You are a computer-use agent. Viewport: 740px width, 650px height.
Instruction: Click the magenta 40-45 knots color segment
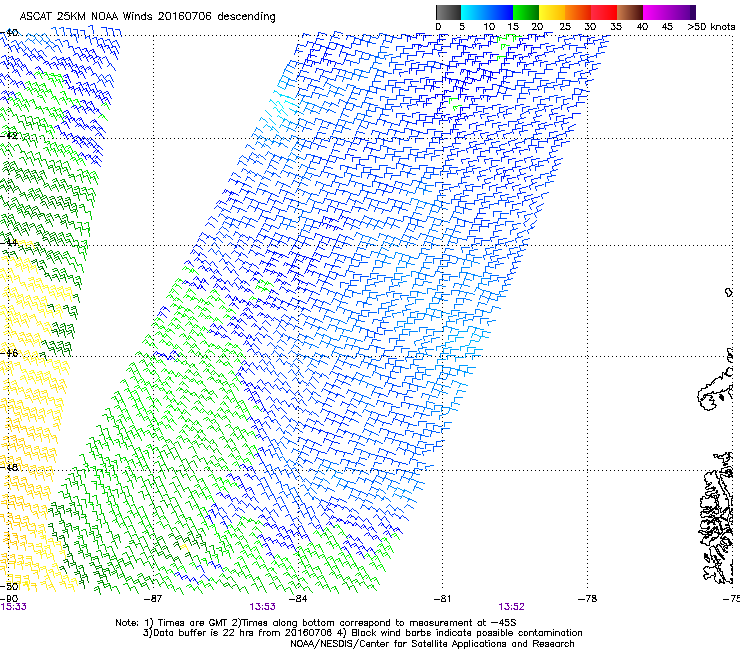tap(656, 12)
